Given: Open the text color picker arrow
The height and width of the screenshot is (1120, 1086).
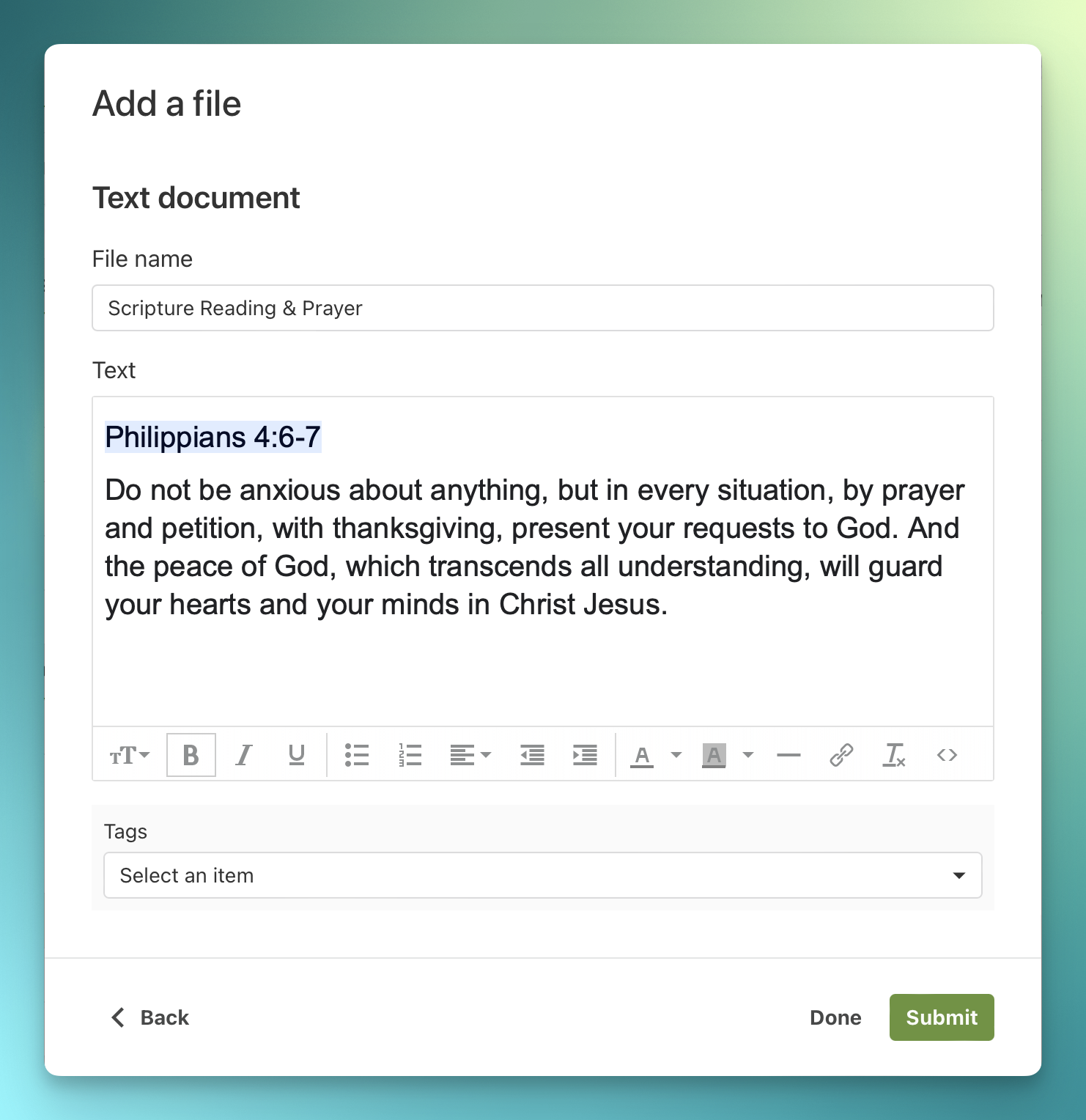Looking at the screenshot, I should tap(676, 755).
